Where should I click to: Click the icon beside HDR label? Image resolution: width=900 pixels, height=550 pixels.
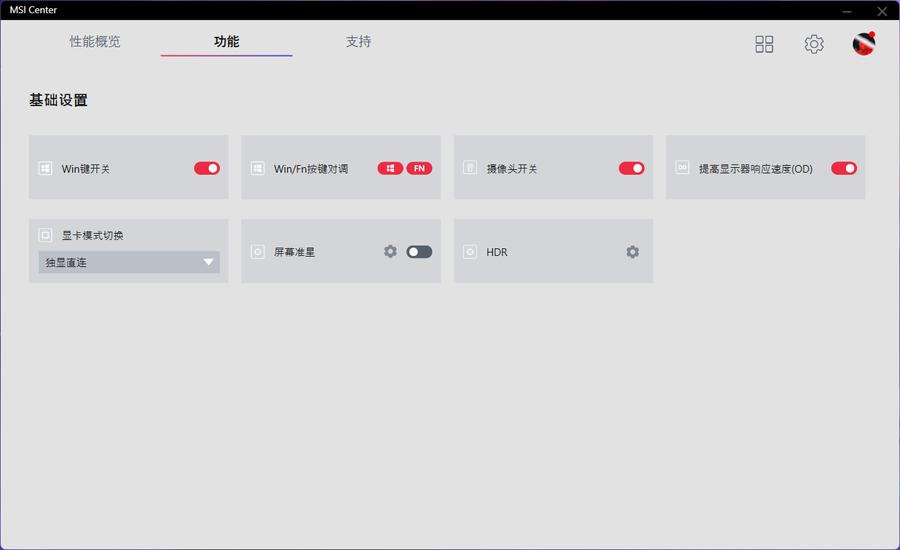(470, 252)
